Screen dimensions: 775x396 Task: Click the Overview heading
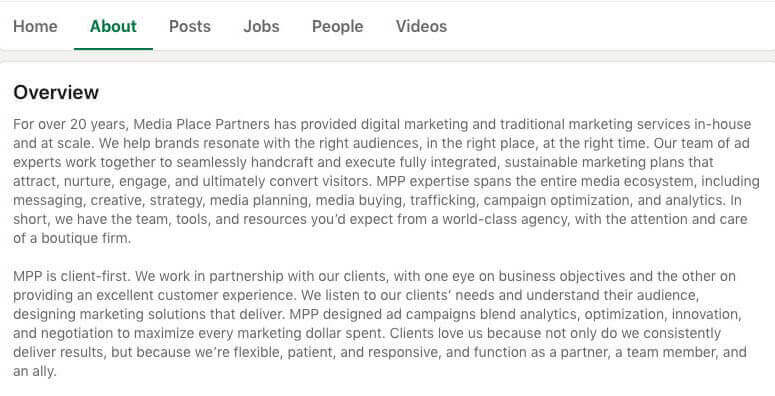[x=56, y=92]
